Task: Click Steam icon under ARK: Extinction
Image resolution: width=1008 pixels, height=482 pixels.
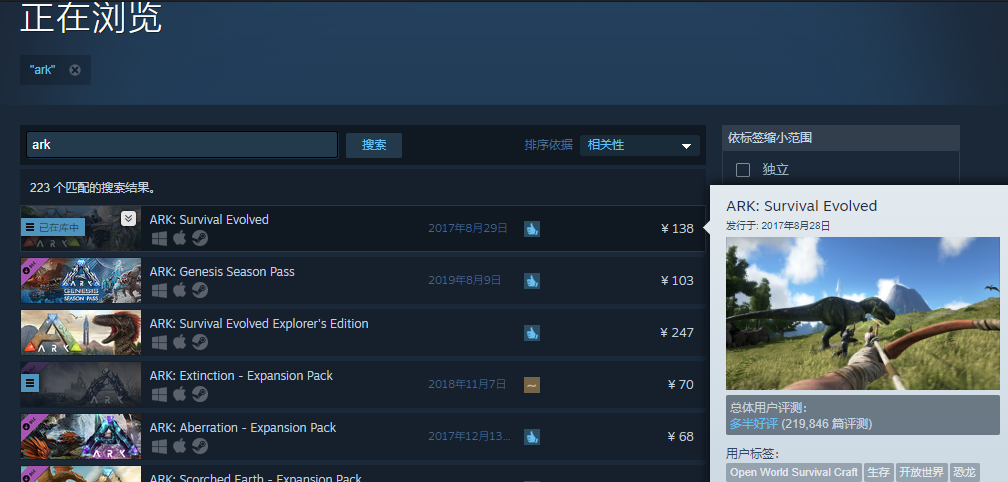Action: coord(200,395)
